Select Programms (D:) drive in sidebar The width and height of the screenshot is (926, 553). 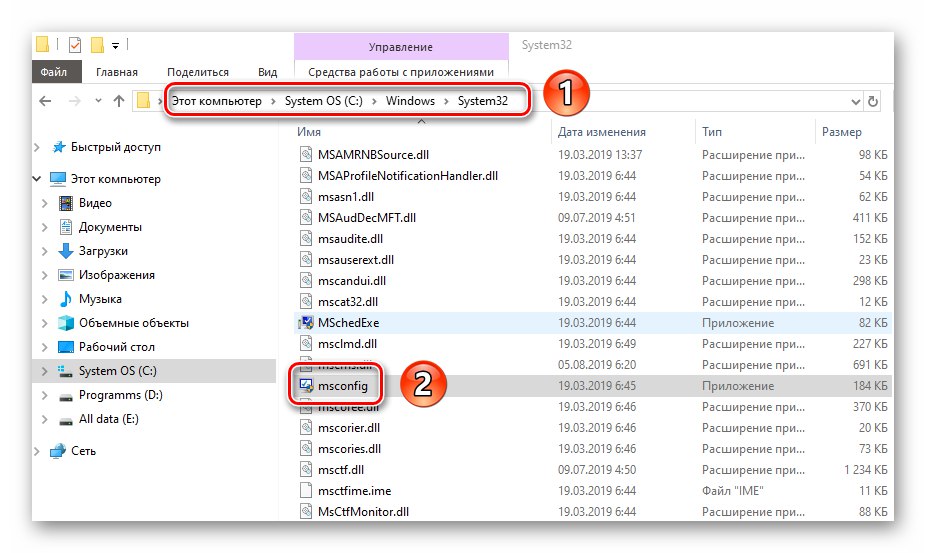click(121, 395)
